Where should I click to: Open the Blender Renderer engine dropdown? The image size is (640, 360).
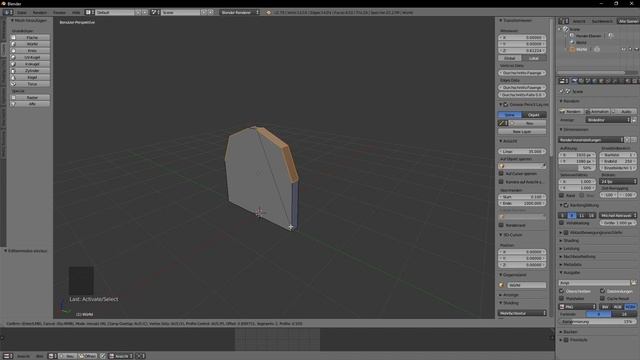point(240,12)
